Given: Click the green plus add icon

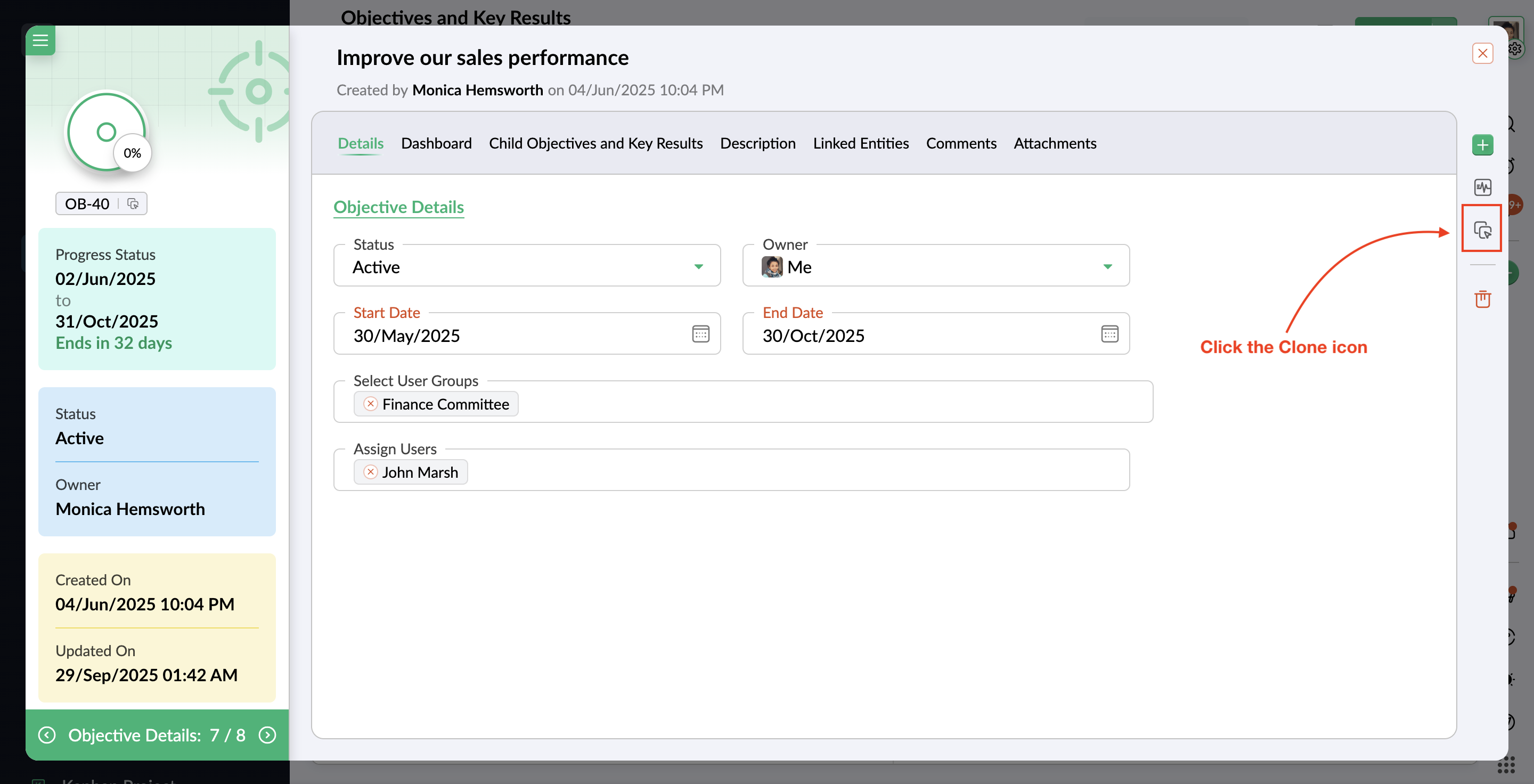Looking at the screenshot, I should pos(1482,145).
